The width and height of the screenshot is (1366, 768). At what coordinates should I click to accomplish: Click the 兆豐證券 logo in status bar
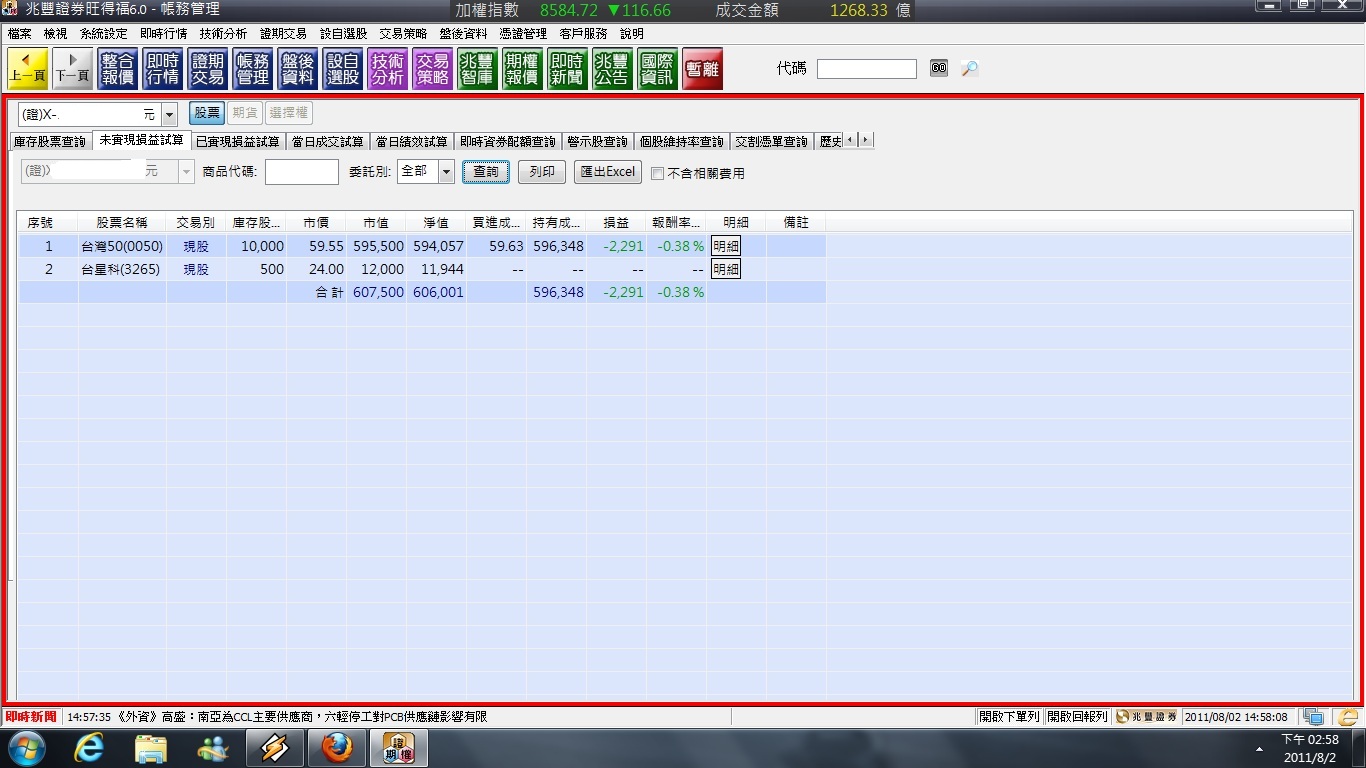[1147, 717]
